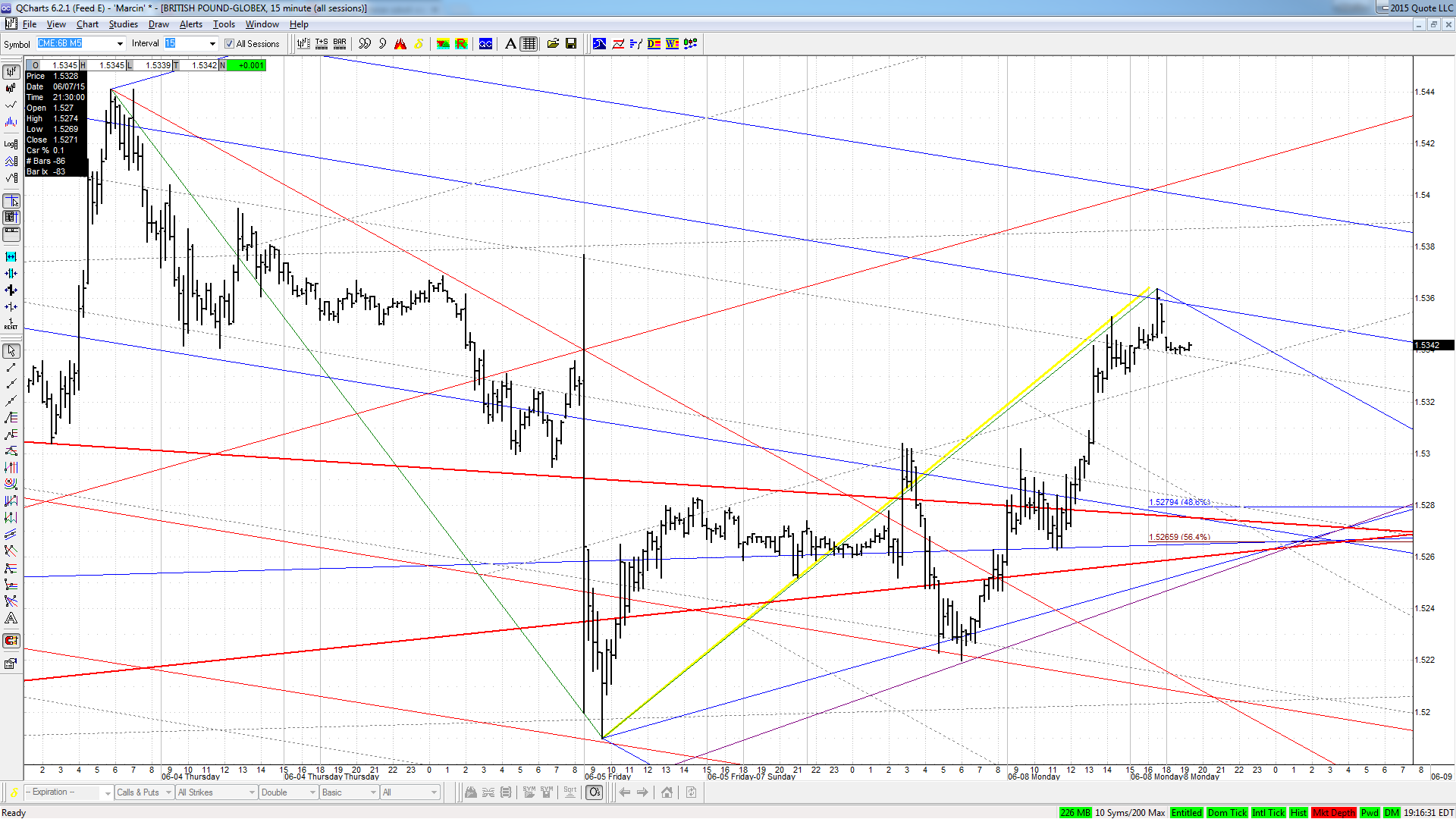This screenshot has width=1456, height=819.
Task: Click the back arrow in bottom toolbar
Action: coord(625,792)
